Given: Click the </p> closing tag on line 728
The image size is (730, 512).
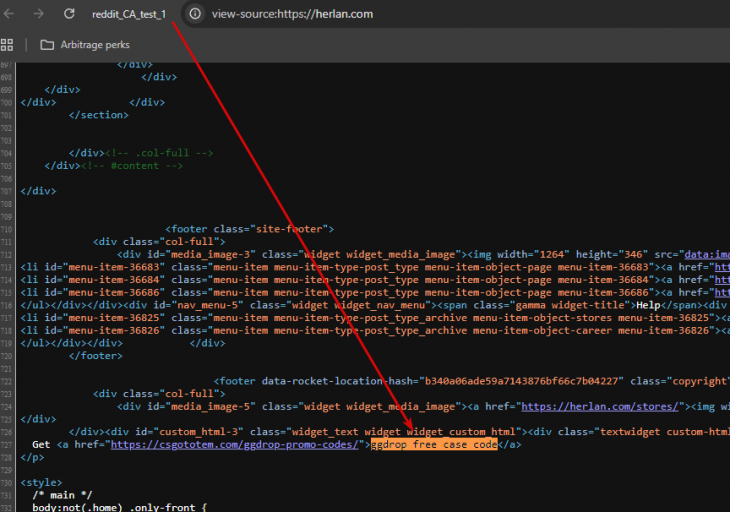Looking at the screenshot, I should pyautogui.click(x=32, y=458).
